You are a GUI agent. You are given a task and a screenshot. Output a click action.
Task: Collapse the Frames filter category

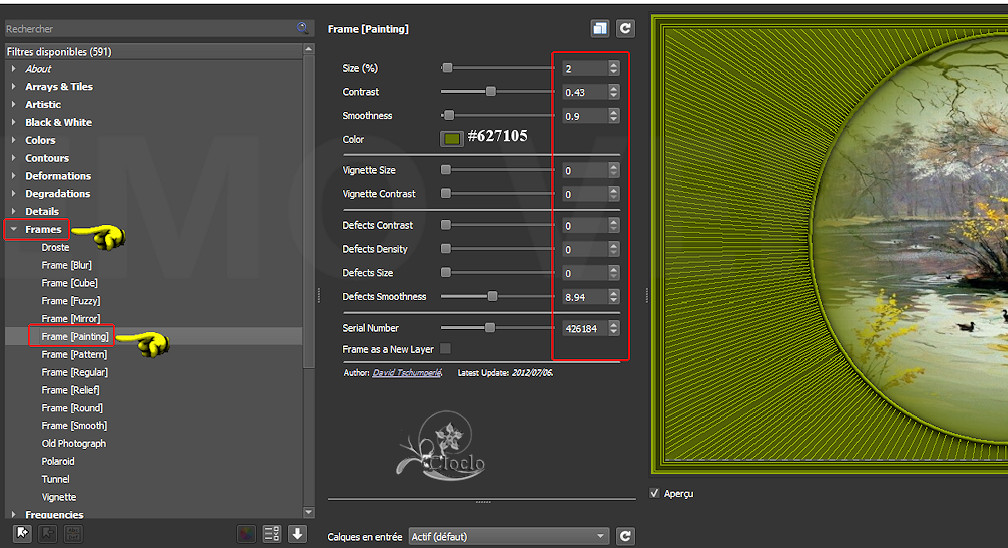(14, 230)
